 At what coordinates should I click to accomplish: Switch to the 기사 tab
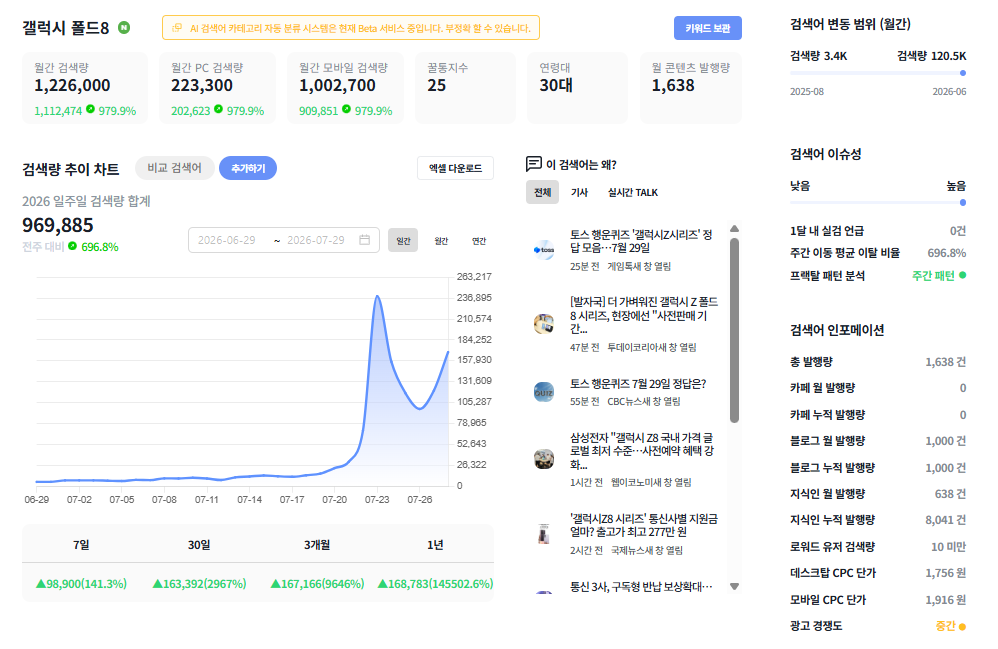(579, 192)
